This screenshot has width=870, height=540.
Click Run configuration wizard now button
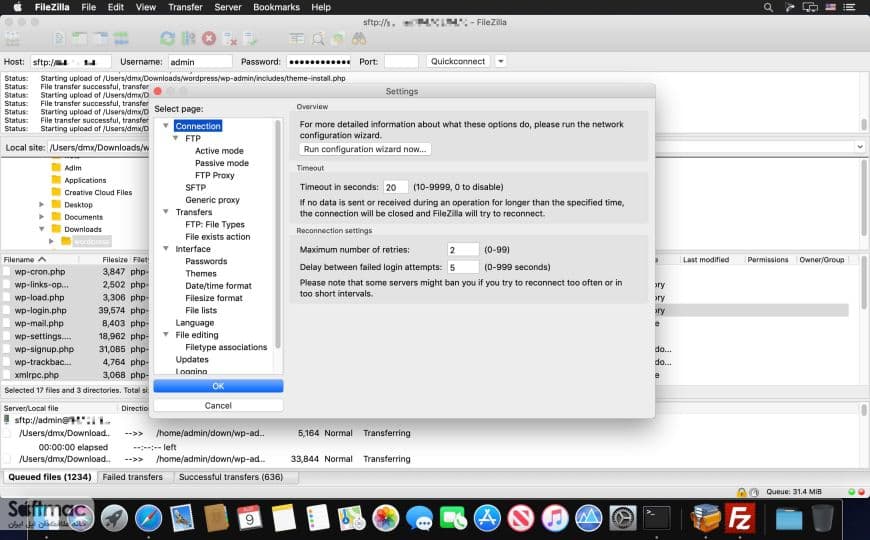tap(365, 149)
